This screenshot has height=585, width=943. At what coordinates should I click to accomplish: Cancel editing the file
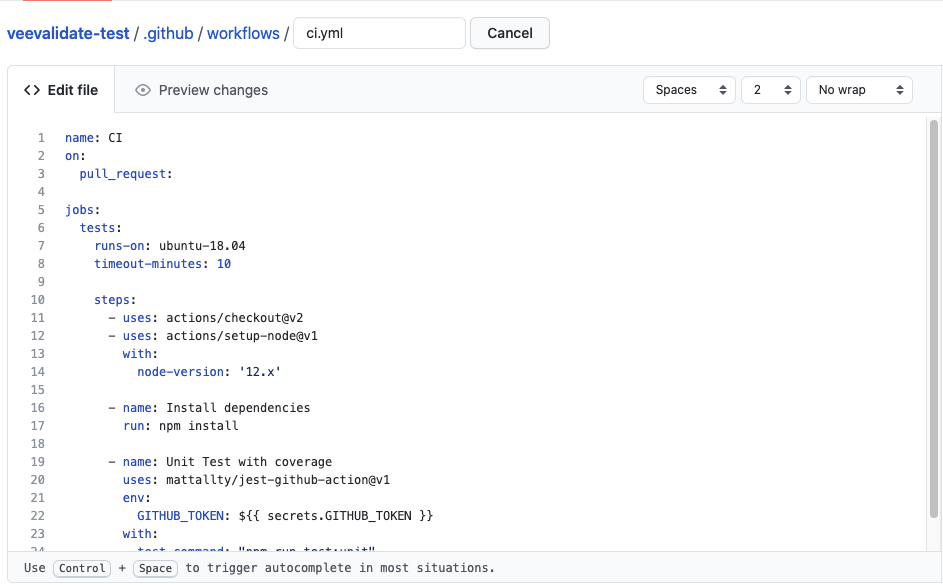(x=509, y=33)
